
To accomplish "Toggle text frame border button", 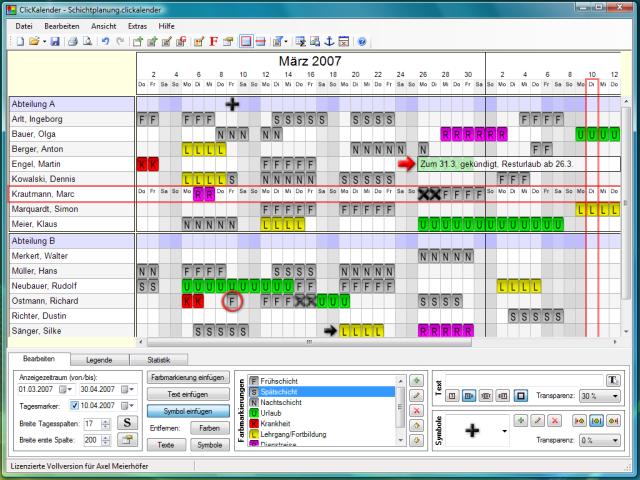I will pyautogui.click(x=521, y=396).
